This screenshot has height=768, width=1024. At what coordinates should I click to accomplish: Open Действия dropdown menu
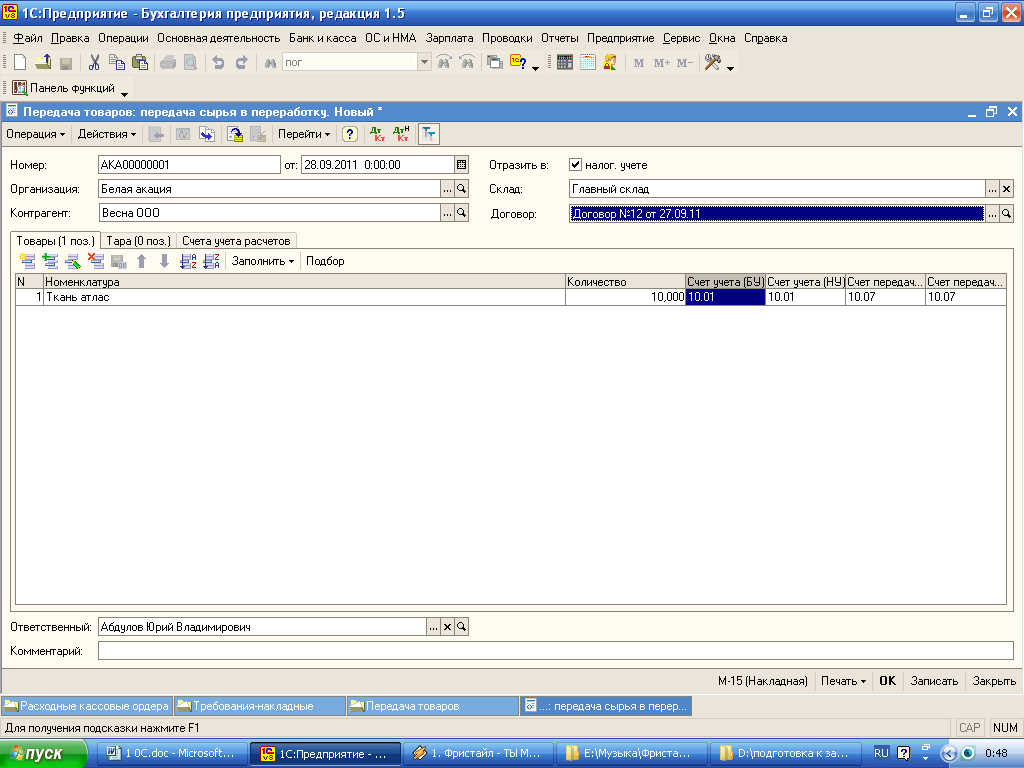[x=106, y=135]
